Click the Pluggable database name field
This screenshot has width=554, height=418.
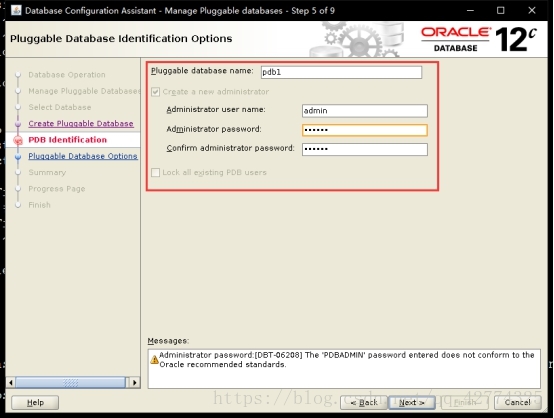click(x=341, y=72)
